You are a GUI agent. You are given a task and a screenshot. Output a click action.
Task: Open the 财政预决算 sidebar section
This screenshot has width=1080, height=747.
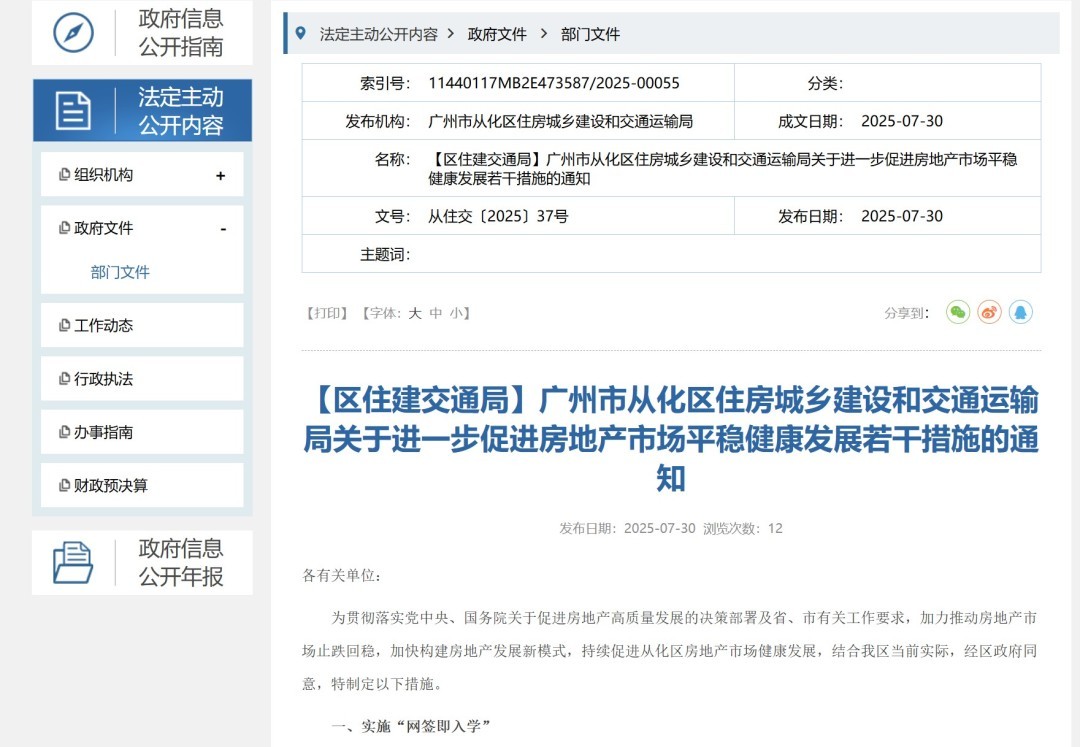point(142,485)
